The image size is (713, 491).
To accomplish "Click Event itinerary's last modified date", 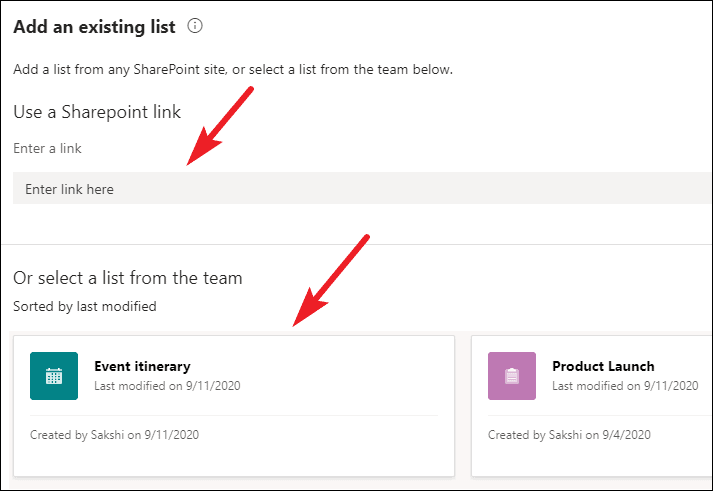I will pyautogui.click(x=167, y=385).
